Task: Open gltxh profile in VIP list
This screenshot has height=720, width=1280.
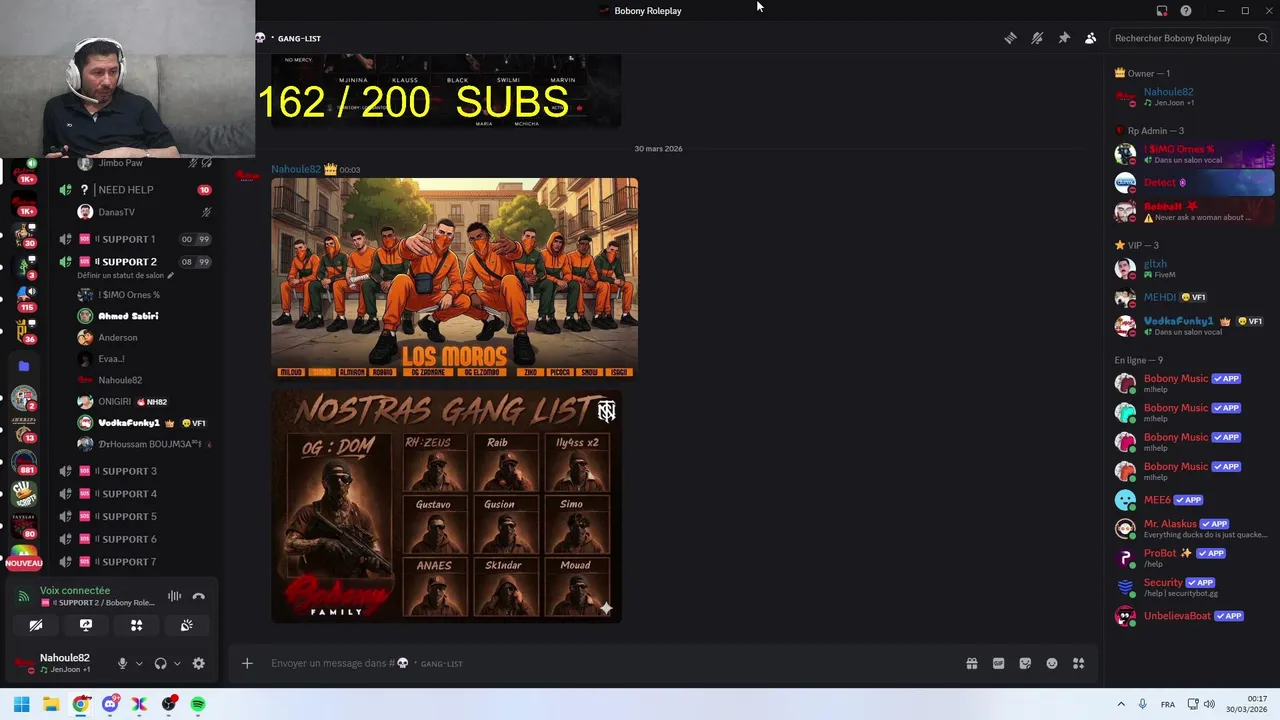Action: [1192, 269]
